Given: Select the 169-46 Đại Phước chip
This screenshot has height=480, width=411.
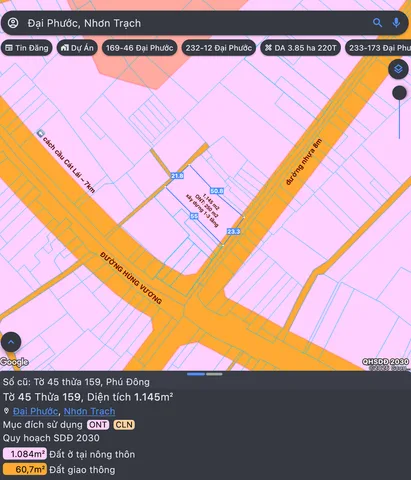Looking at the screenshot, I should pos(139,48).
